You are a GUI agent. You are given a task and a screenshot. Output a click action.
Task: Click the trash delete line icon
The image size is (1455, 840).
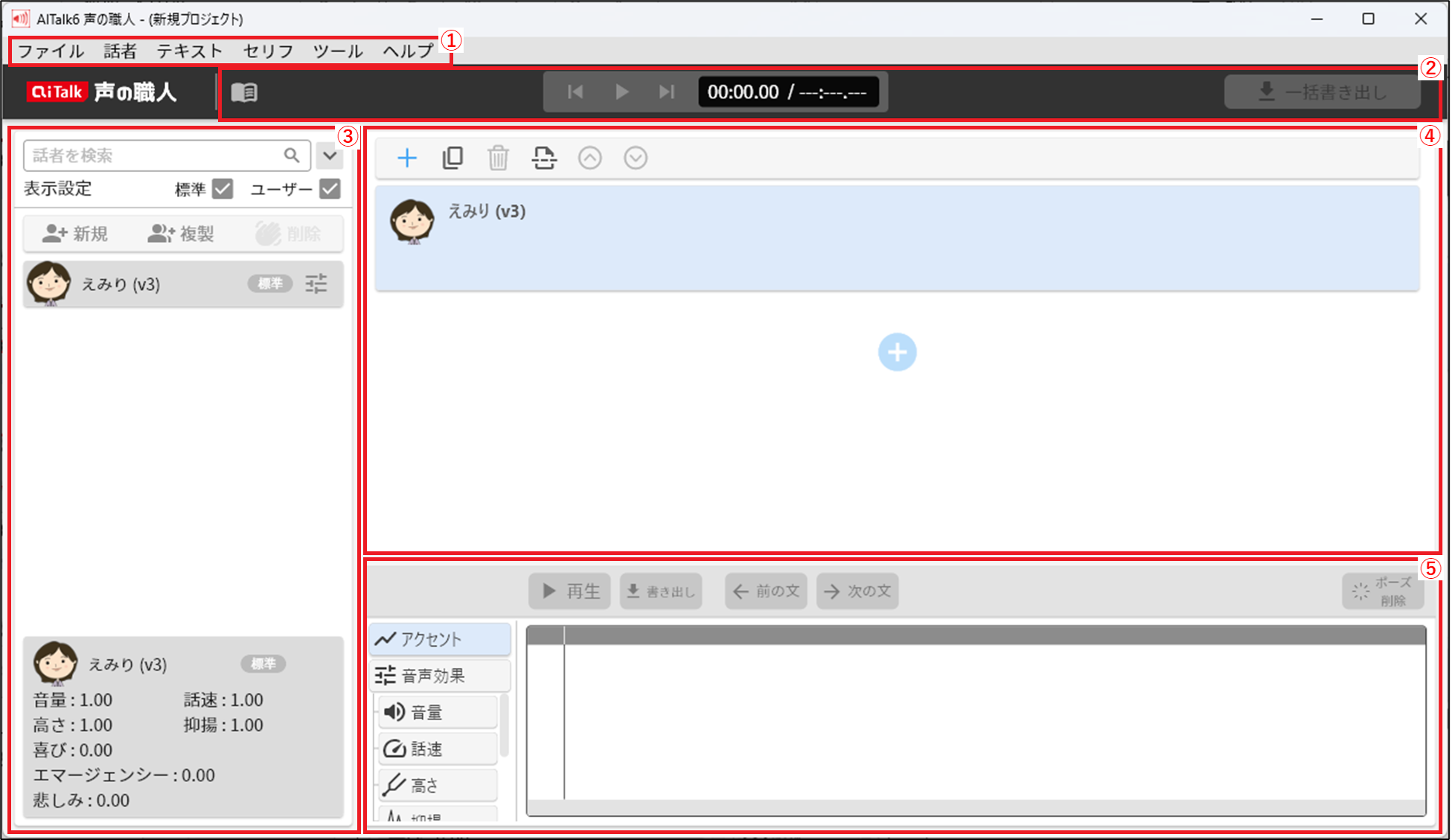(x=498, y=158)
